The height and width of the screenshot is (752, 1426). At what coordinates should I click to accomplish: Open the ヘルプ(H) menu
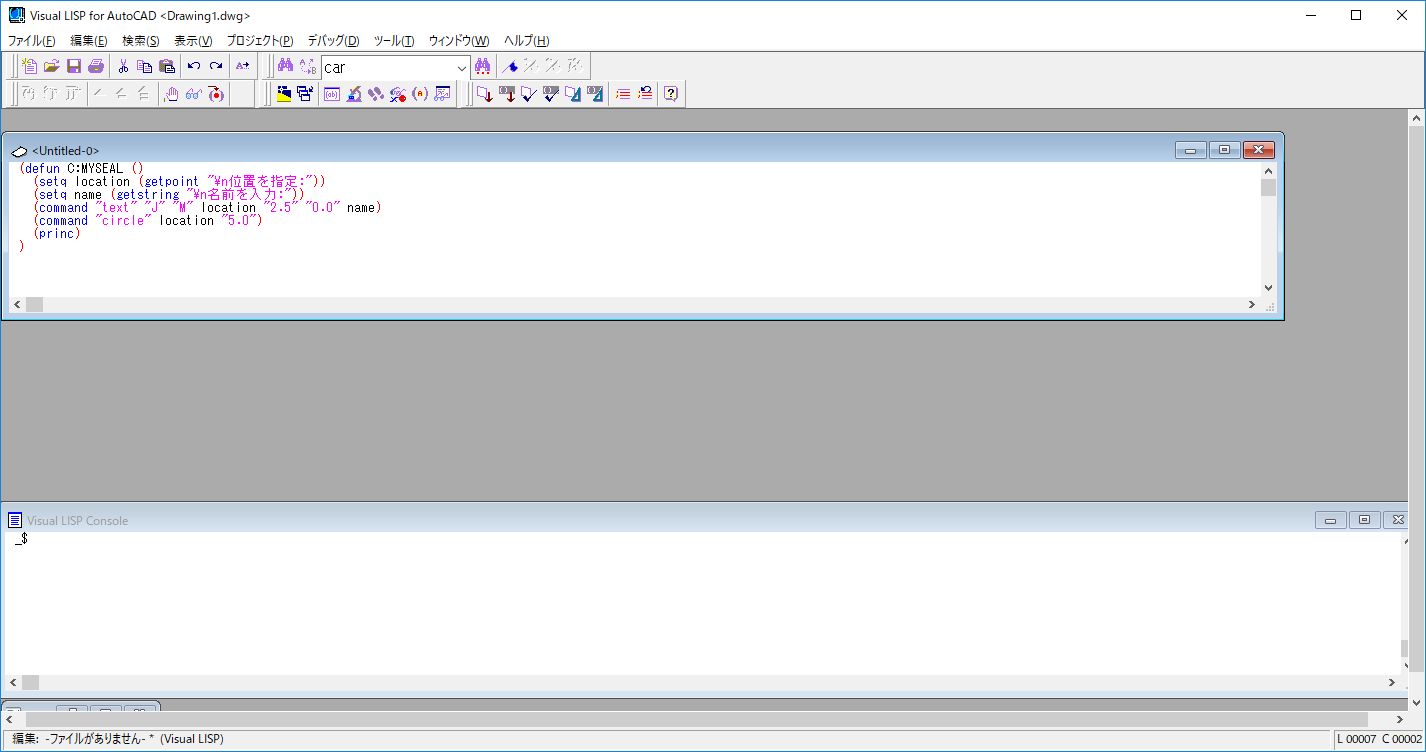tap(526, 41)
